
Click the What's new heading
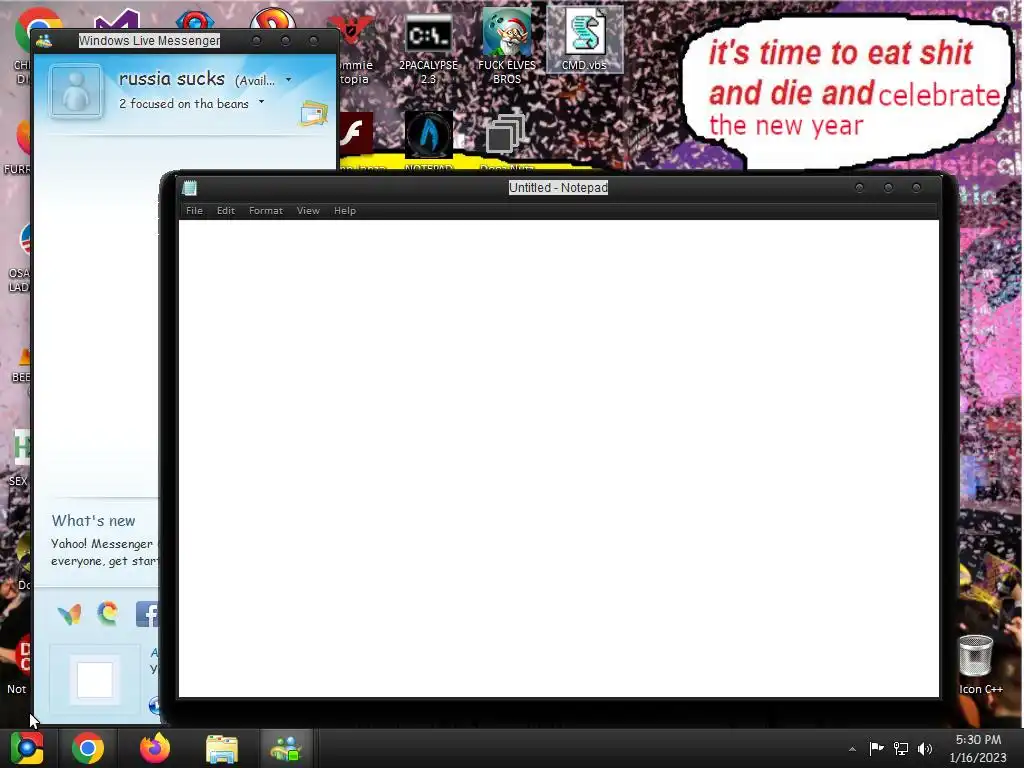tap(93, 520)
